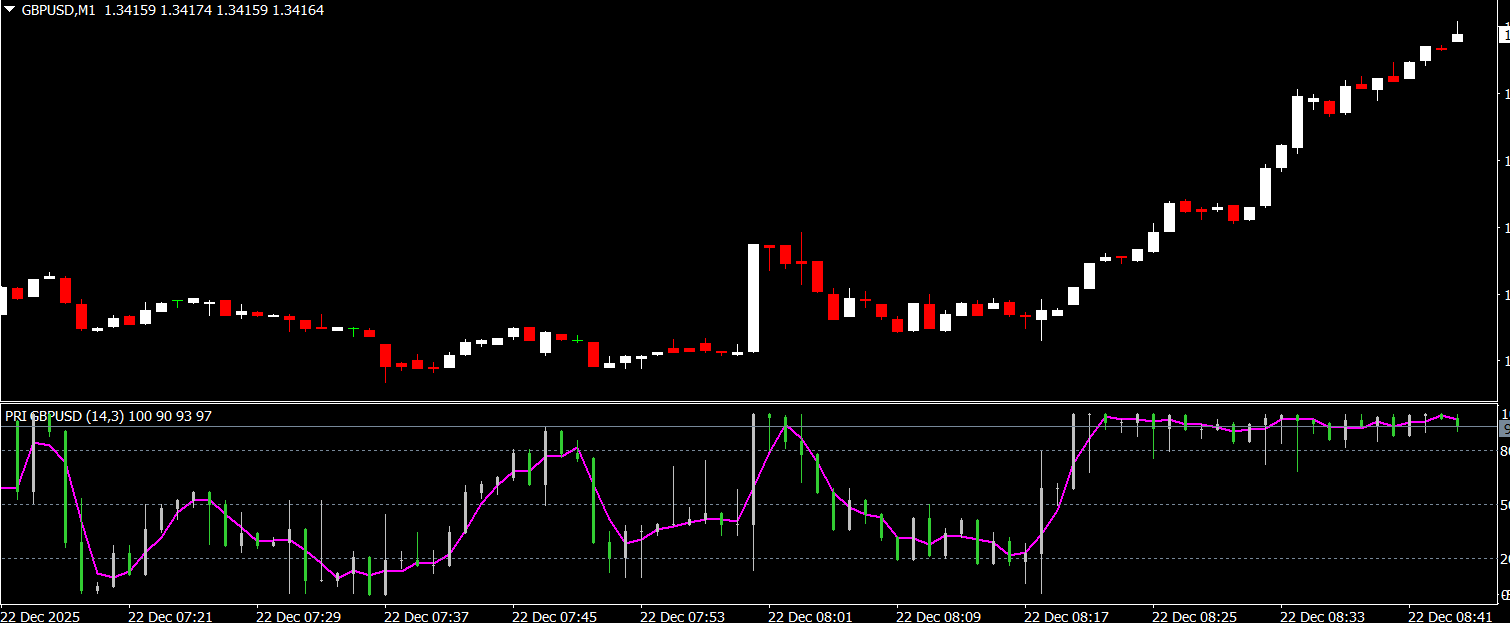
Task: Select the tall white candle before 08:01
Action: [x=753, y=297]
